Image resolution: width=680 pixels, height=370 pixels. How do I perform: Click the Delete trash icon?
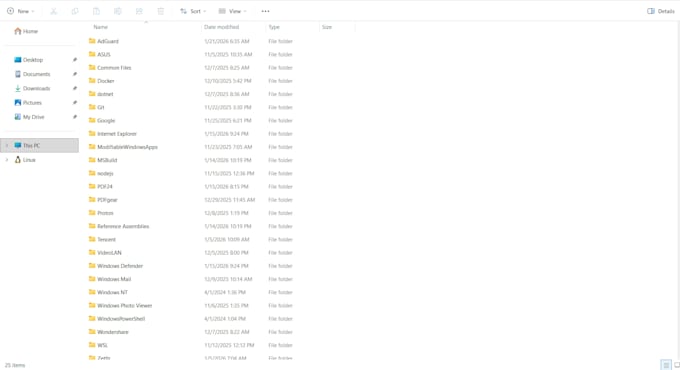pos(160,11)
